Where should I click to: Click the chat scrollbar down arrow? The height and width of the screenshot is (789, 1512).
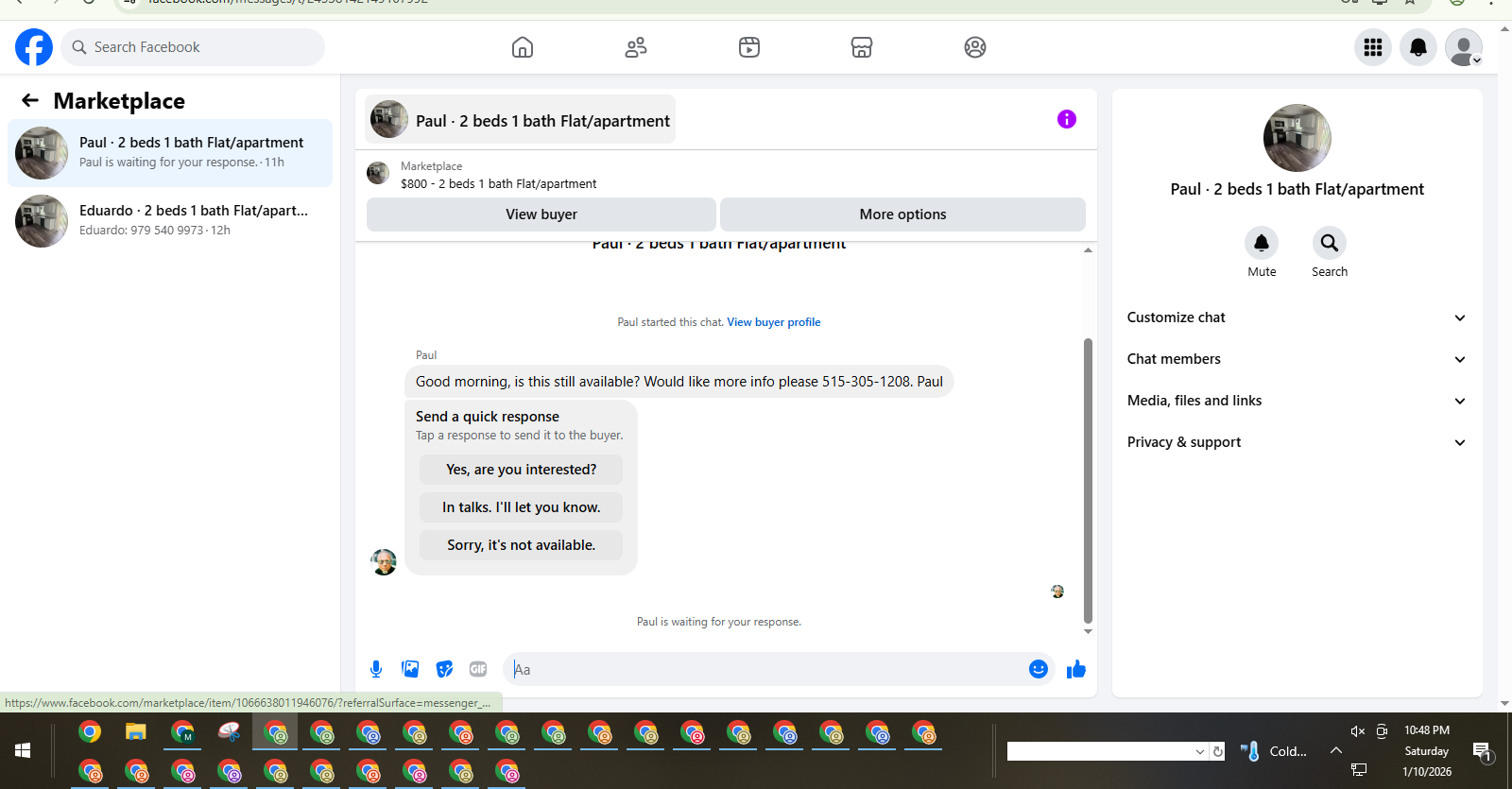[1088, 631]
